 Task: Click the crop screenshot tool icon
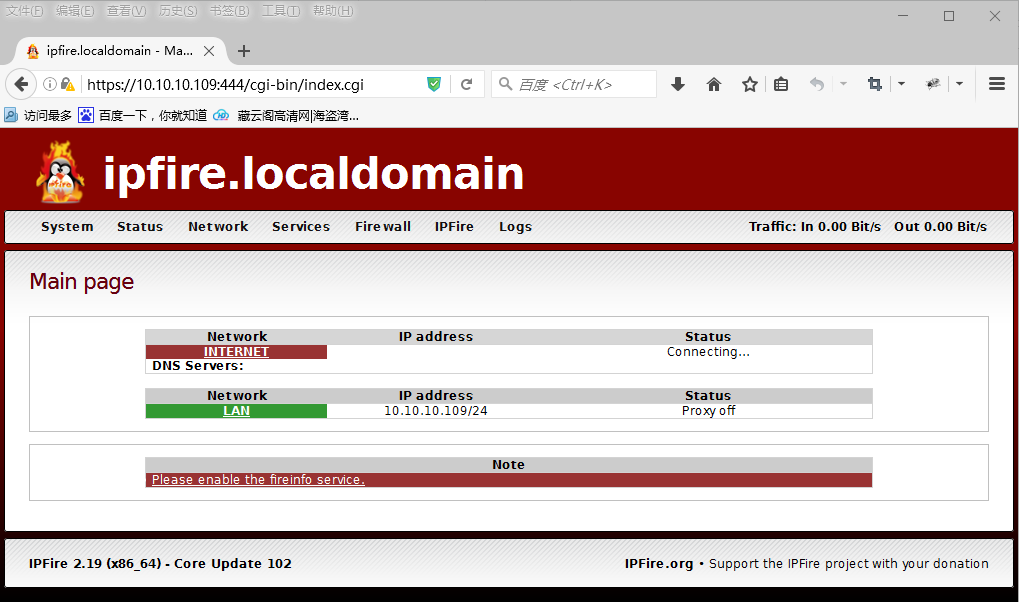click(x=875, y=84)
